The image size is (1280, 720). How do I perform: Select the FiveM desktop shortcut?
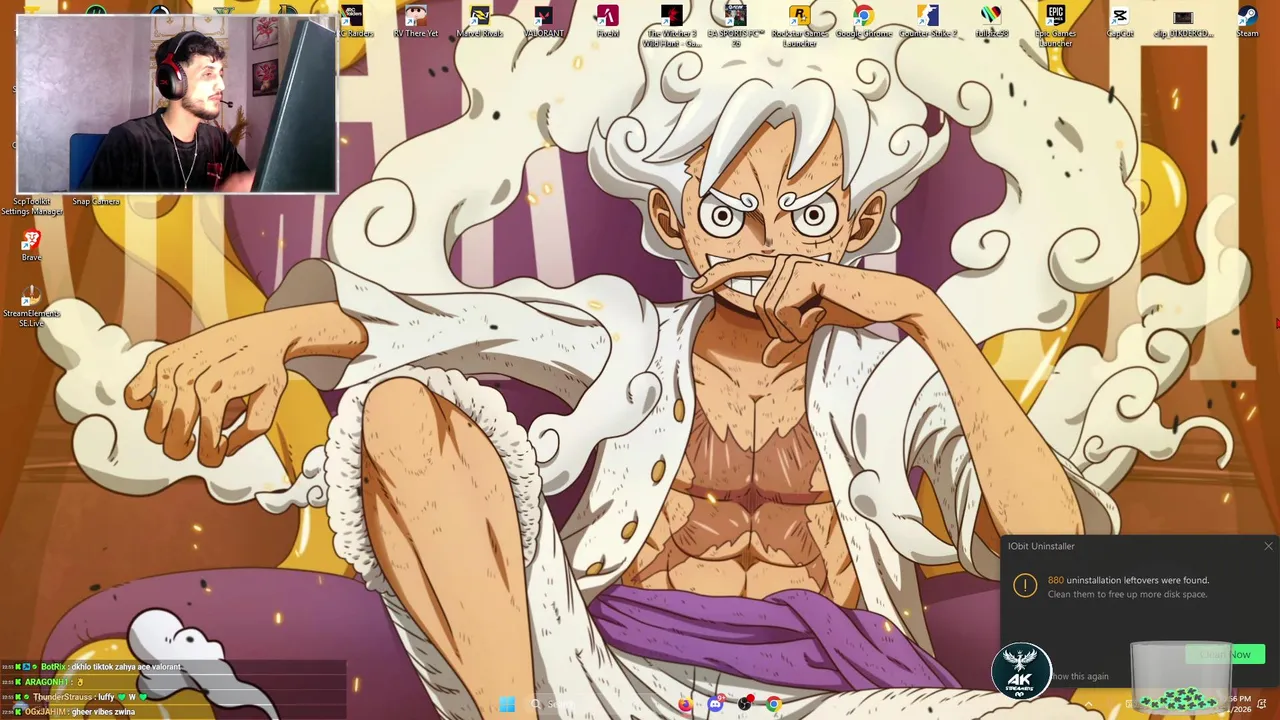tap(607, 22)
